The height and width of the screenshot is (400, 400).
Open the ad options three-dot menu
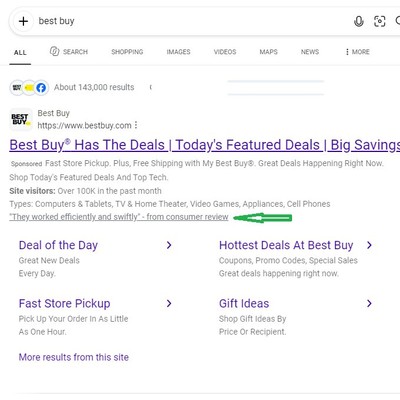point(136,125)
